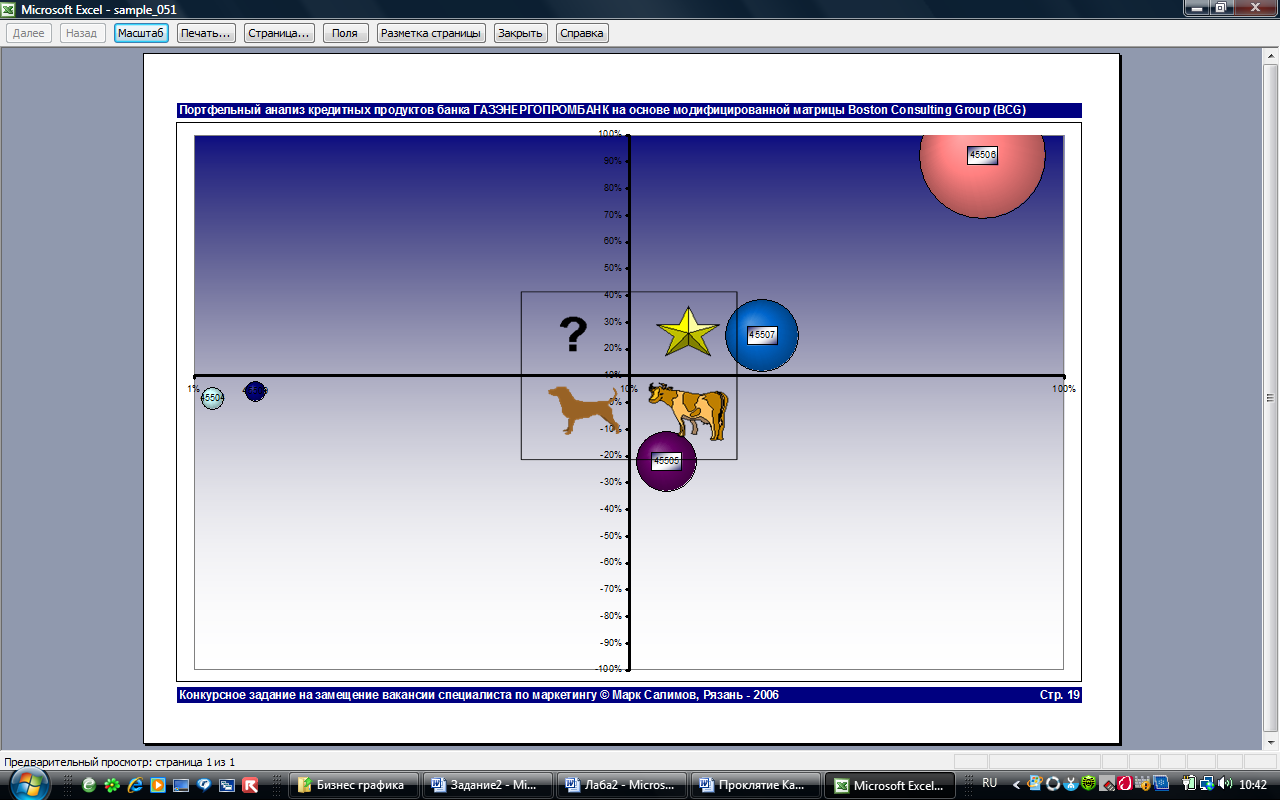This screenshot has height=800, width=1280.
Task: Launch blue speech bubble quick launch icon
Action: tap(204, 785)
